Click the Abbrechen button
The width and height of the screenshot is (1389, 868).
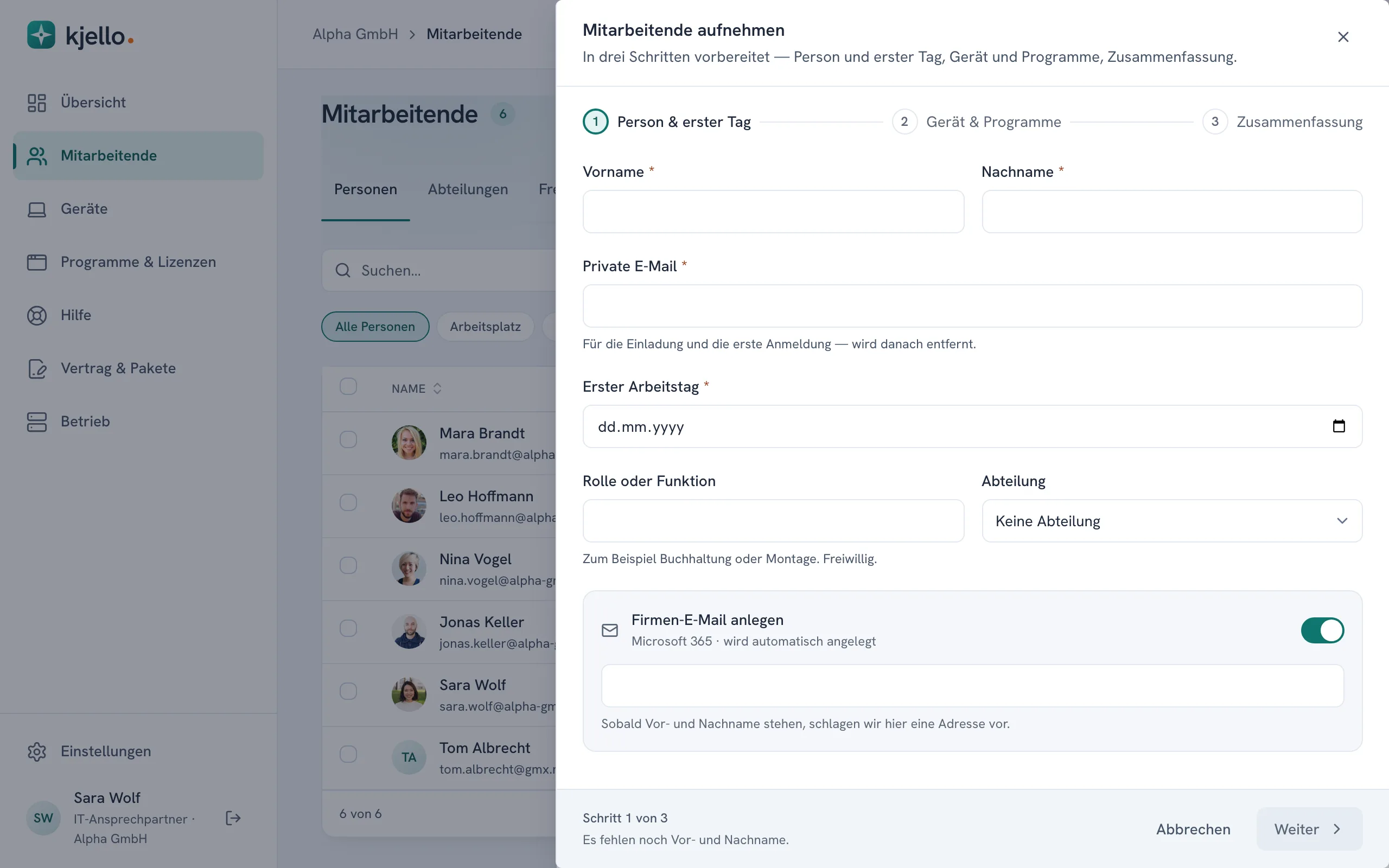click(1193, 829)
